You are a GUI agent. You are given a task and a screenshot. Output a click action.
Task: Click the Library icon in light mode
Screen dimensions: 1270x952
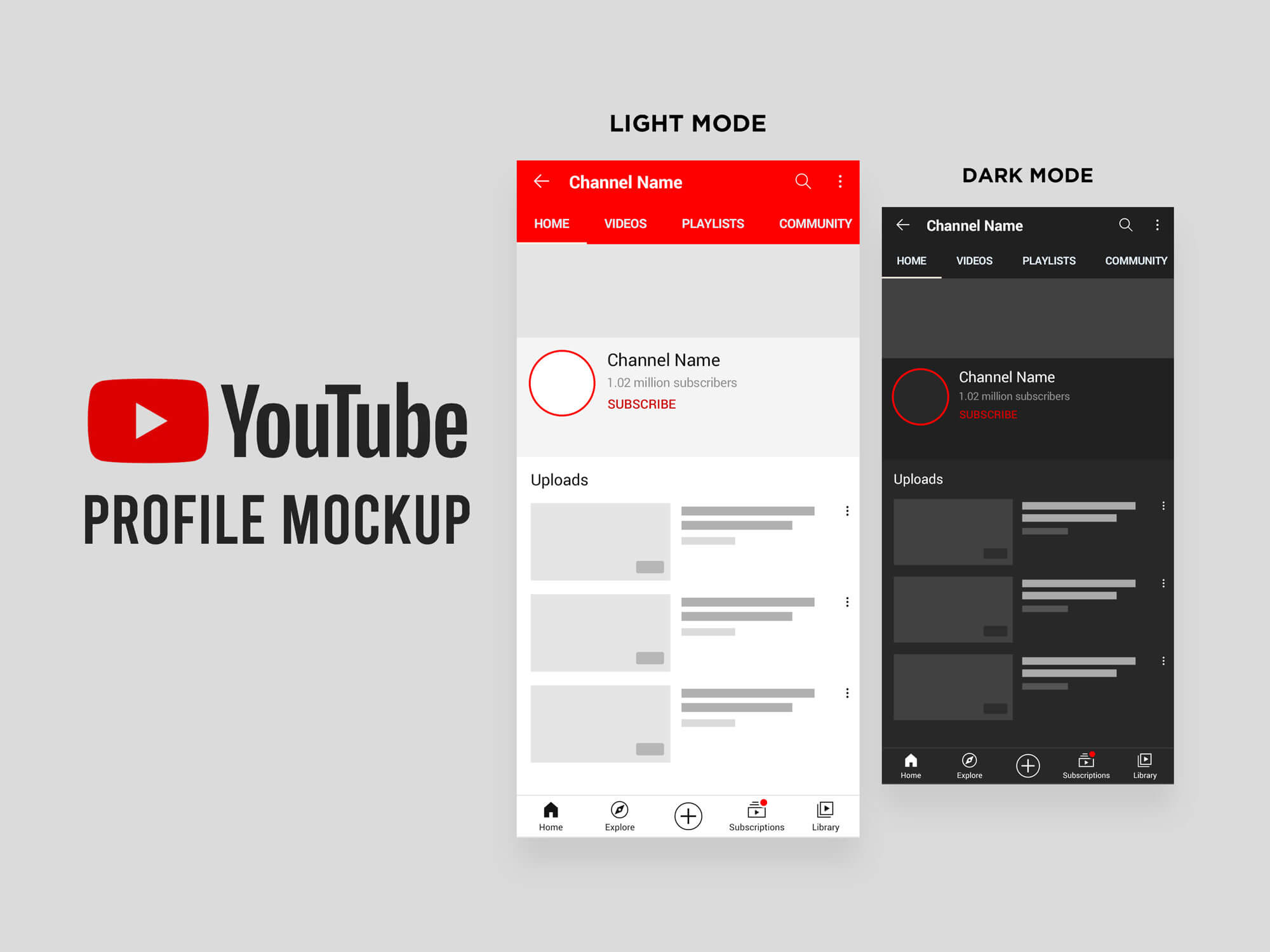tap(824, 811)
